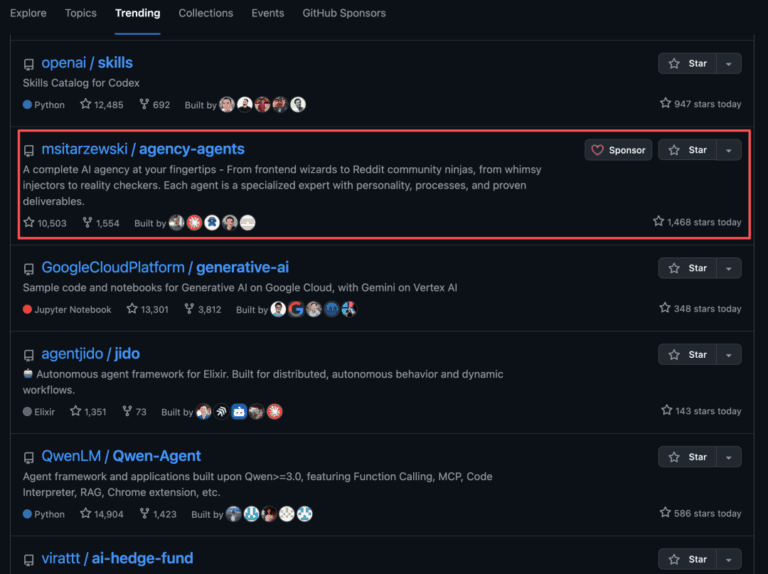This screenshot has height=574, width=768.
Task: View 73 forks of jido
Action: tap(134, 411)
